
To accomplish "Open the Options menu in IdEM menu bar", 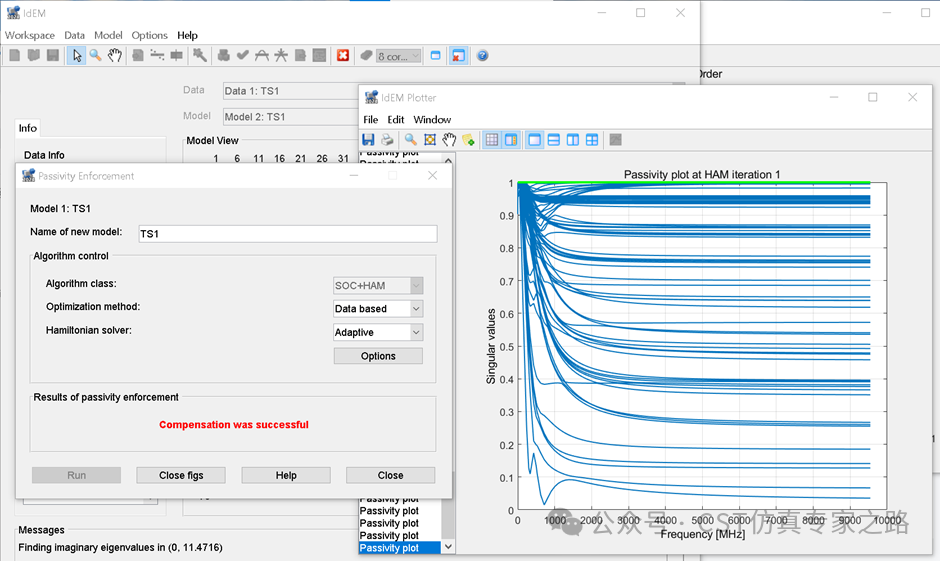I will tap(149, 35).
